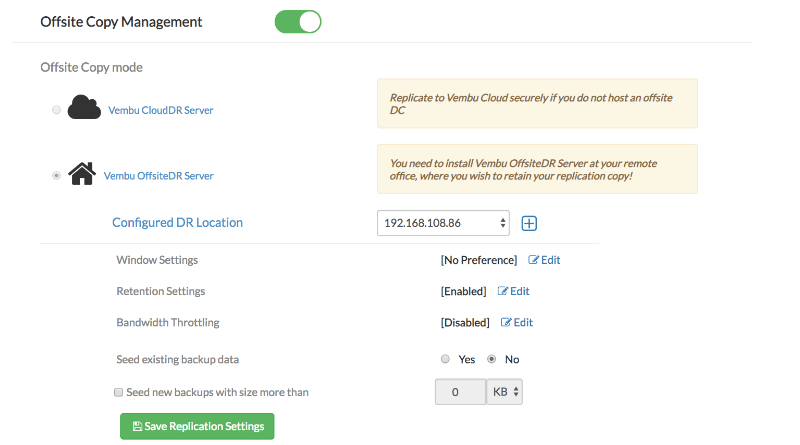Edit the Window Settings
The width and height of the screenshot is (800, 445).
pyautogui.click(x=544, y=260)
